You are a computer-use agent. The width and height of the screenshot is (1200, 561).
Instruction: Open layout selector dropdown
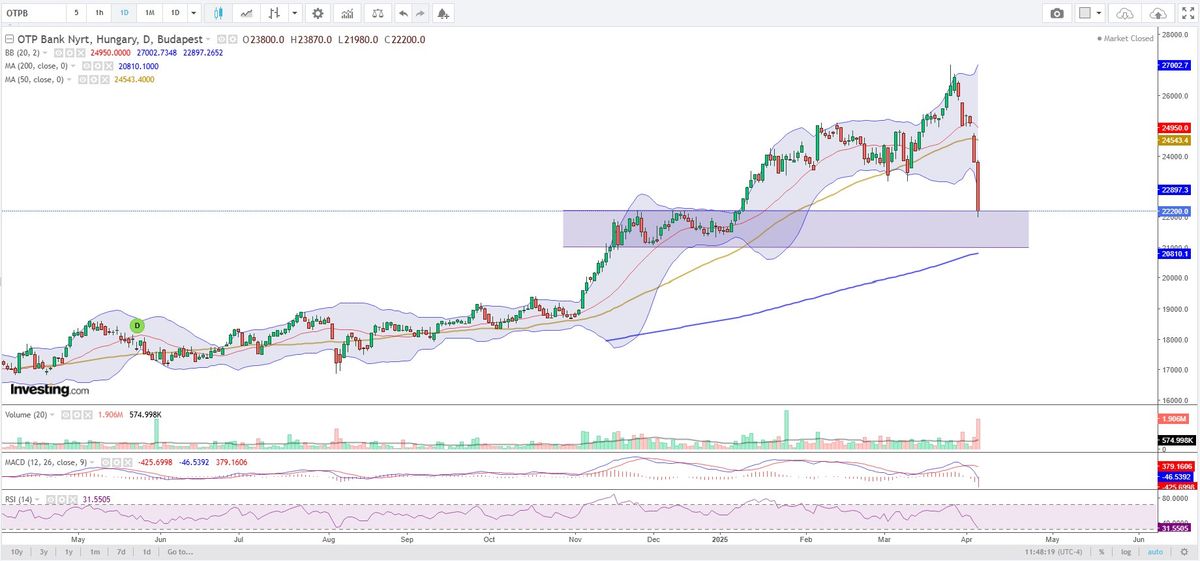pos(1099,13)
